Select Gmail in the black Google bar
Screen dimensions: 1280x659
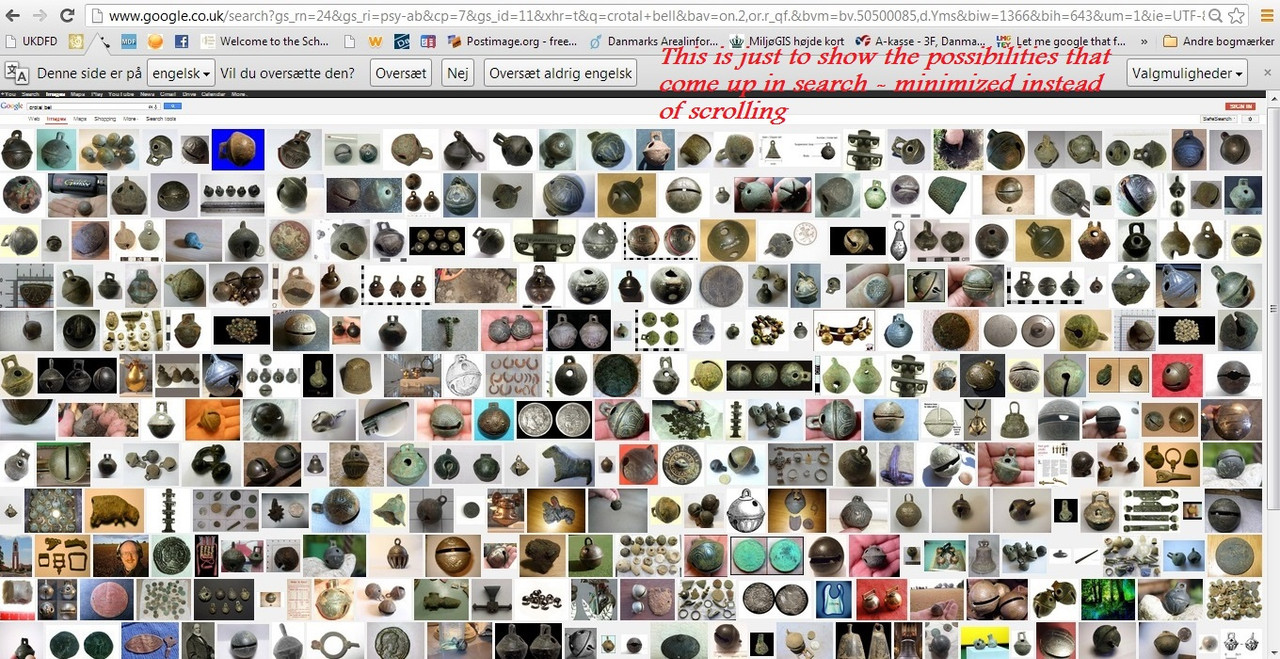click(x=168, y=94)
